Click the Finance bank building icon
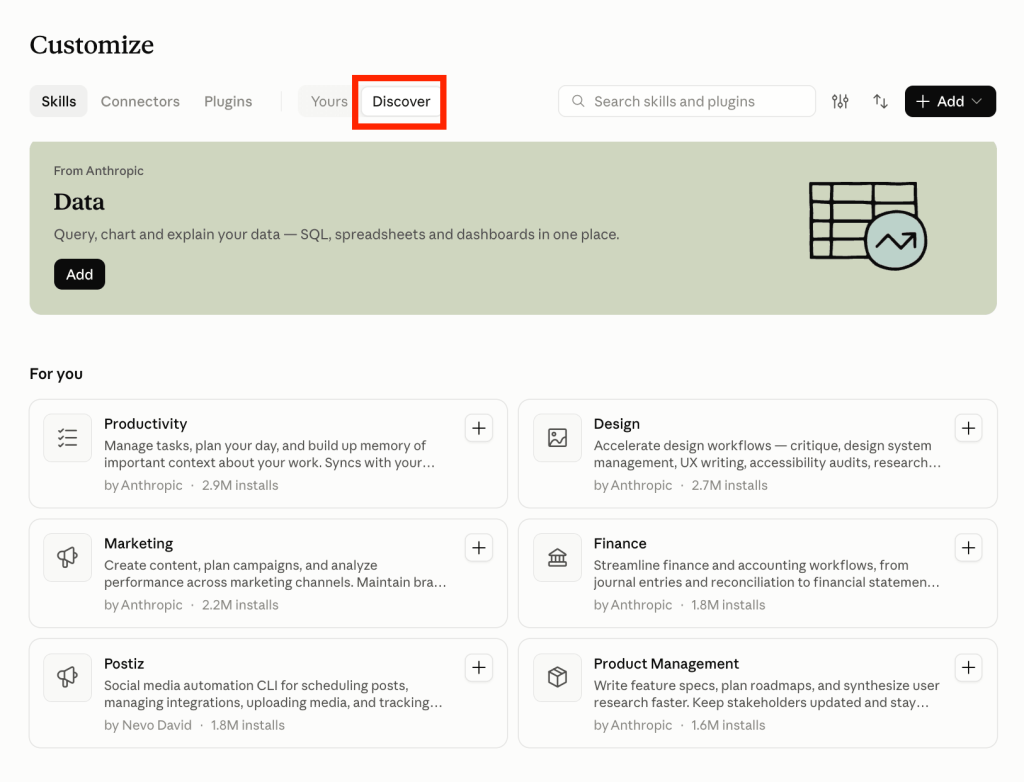Viewport: 1024px width, 782px height. click(557, 557)
